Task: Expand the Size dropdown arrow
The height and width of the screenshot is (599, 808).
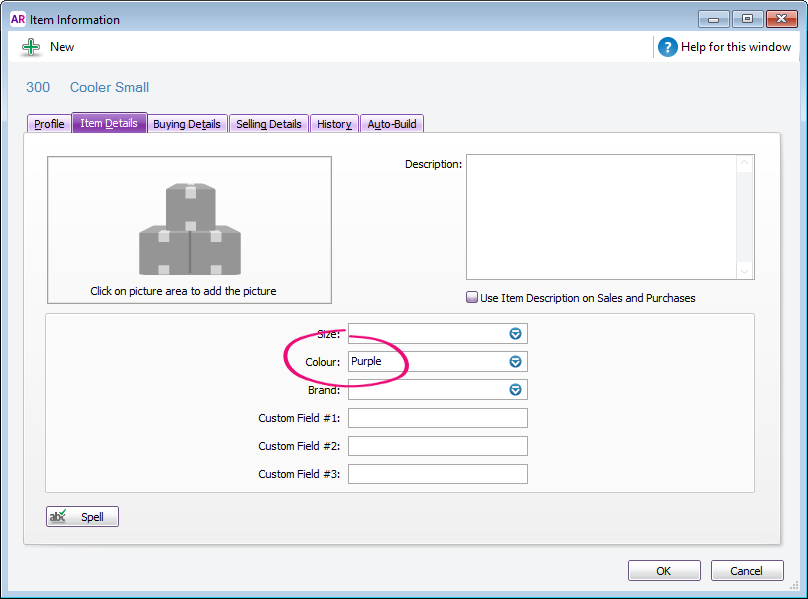Action: point(515,334)
